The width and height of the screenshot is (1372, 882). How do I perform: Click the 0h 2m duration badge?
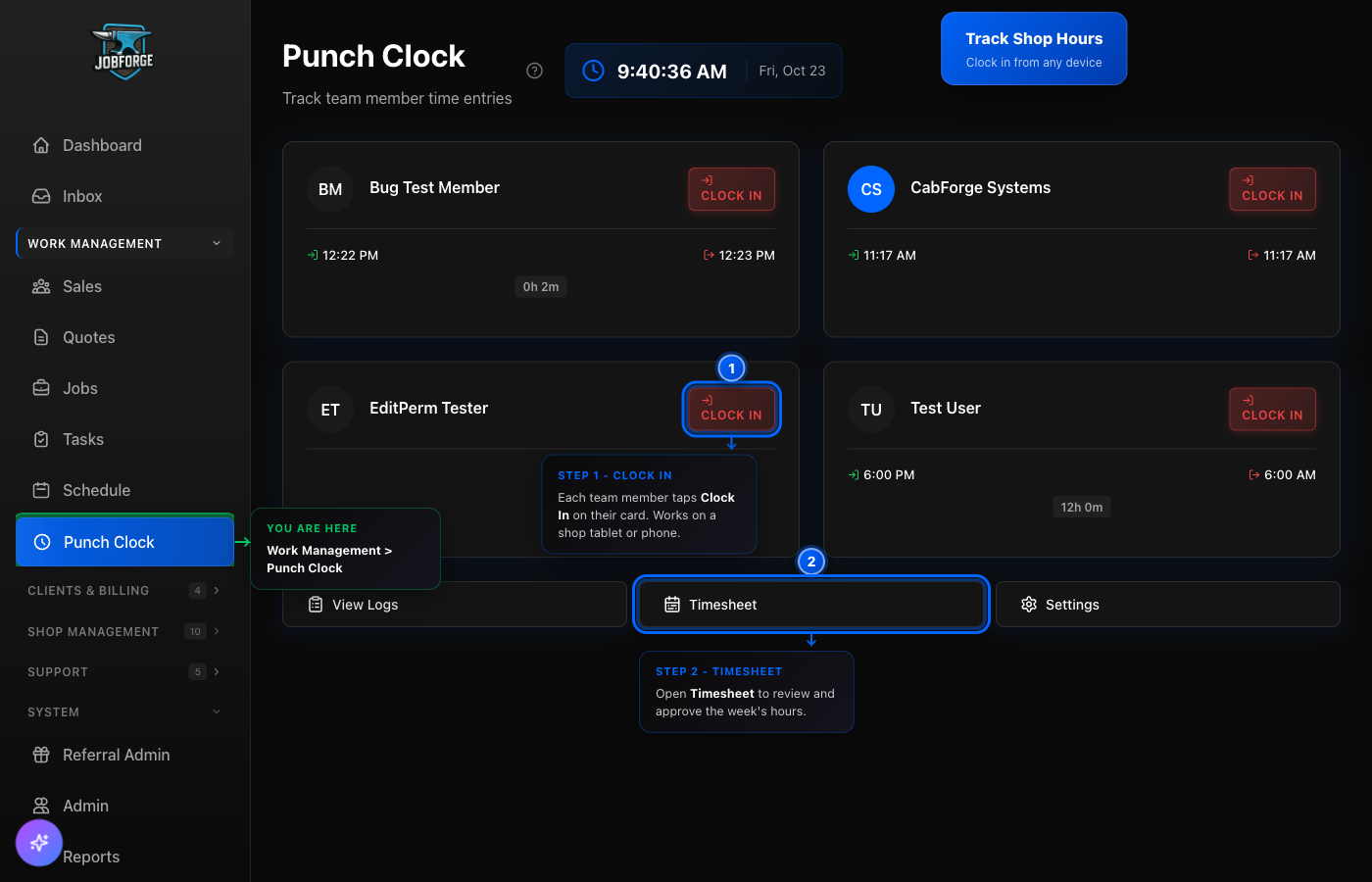click(541, 287)
